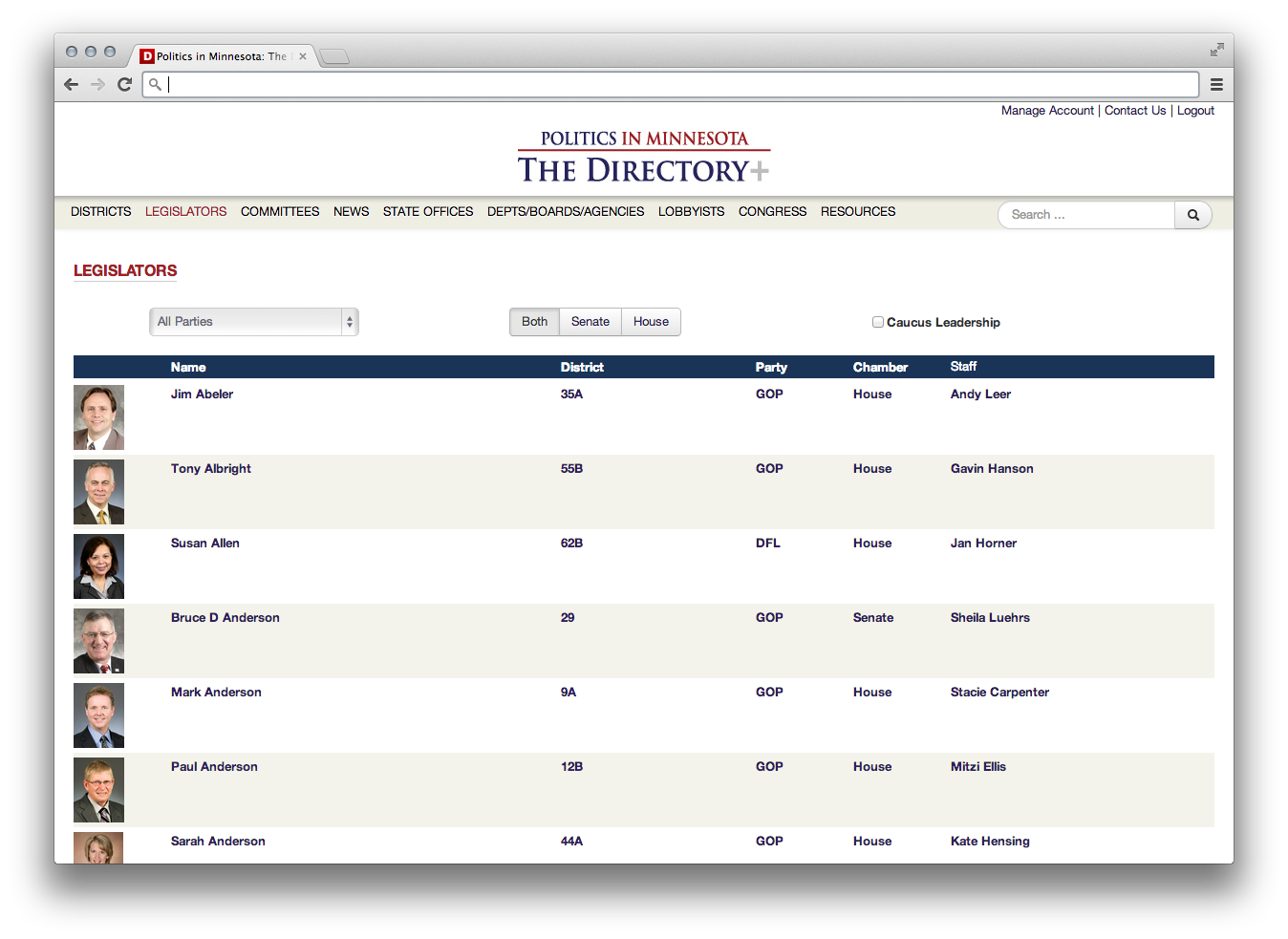
Task: Open the All Parties dropdown
Action: 254,322
